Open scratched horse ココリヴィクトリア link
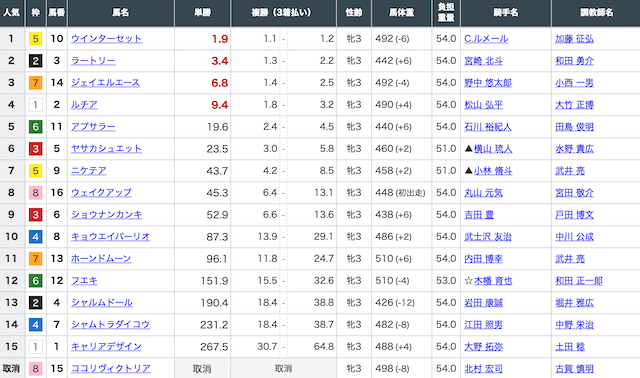The image size is (640, 378). [111, 369]
